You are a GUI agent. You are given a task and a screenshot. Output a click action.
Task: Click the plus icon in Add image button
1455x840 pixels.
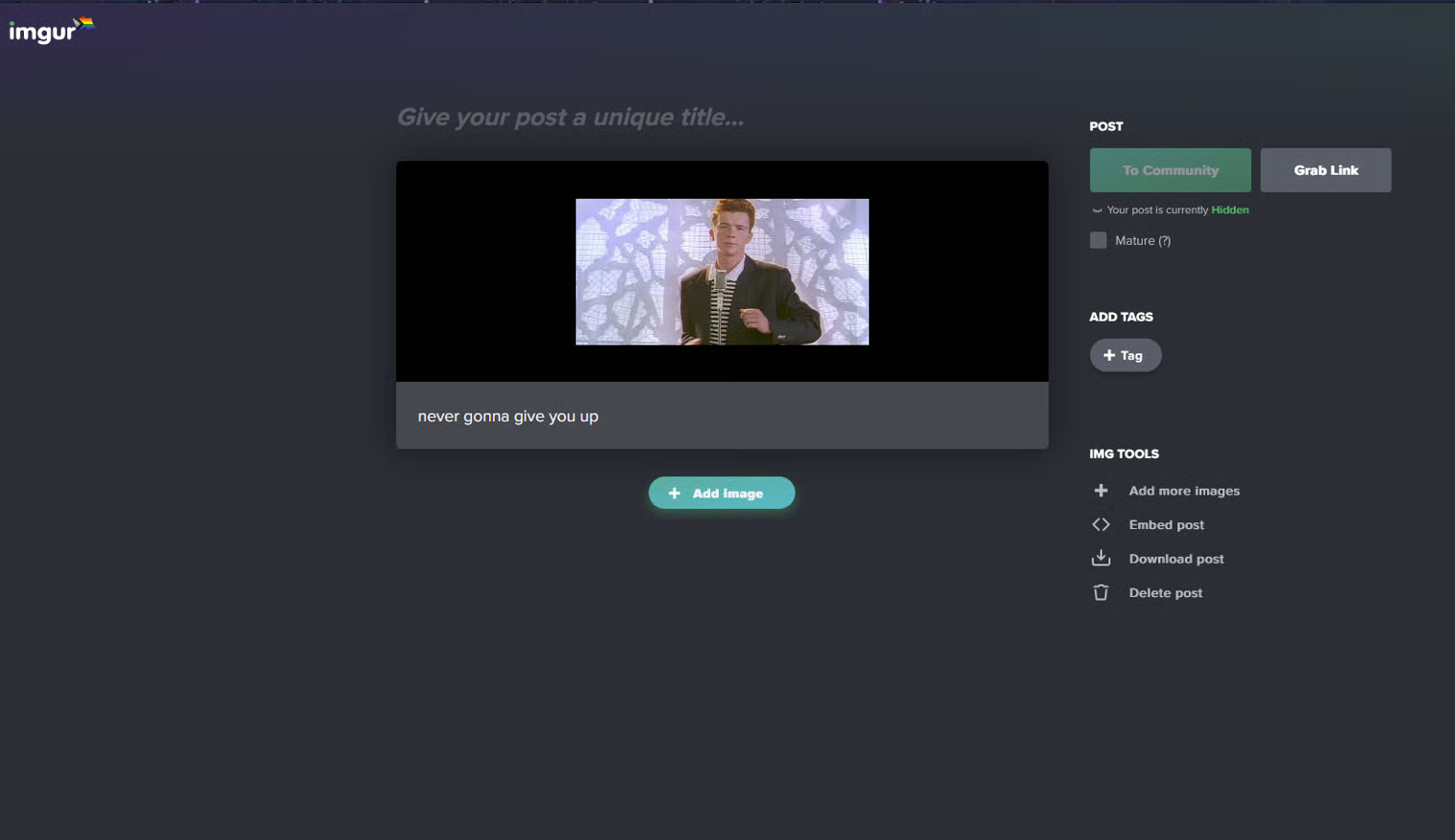(674, 494)
